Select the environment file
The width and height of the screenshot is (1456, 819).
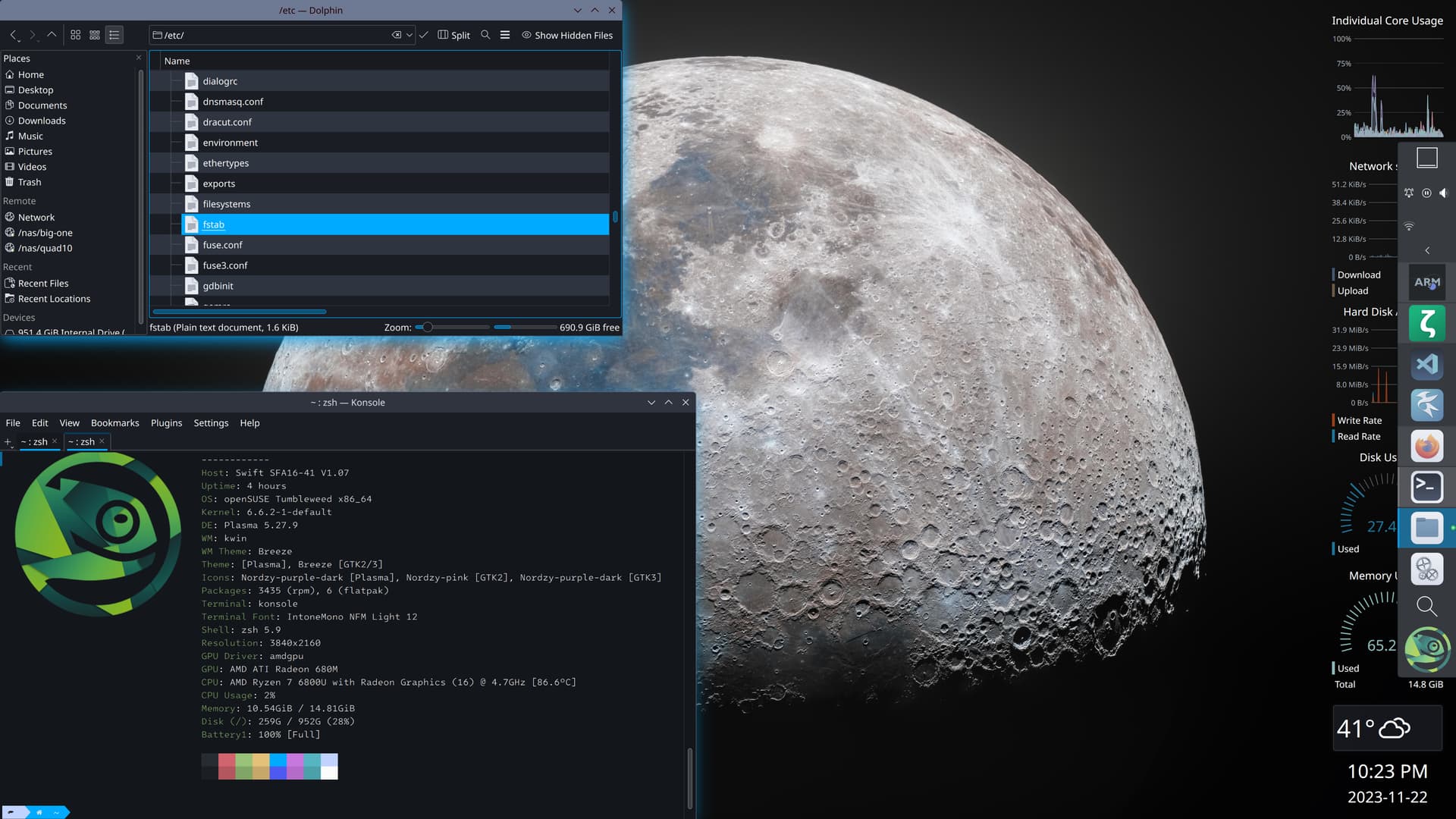pos(394,143)
